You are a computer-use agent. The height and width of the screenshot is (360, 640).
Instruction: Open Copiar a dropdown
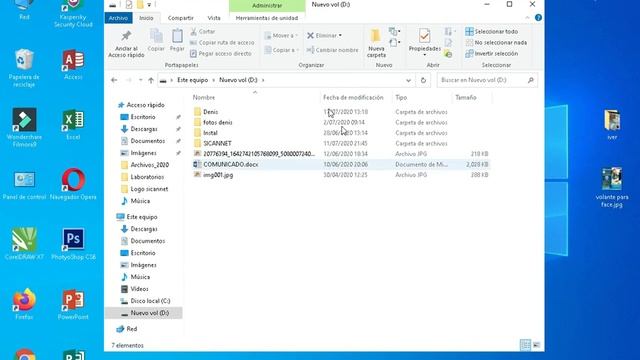(x=281, y=50)
